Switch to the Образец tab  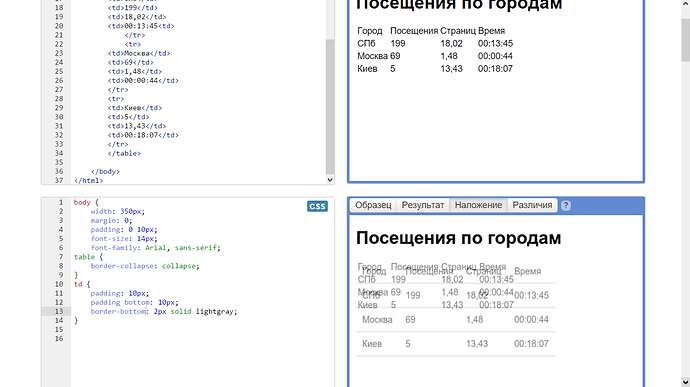[x=373, y=205]
